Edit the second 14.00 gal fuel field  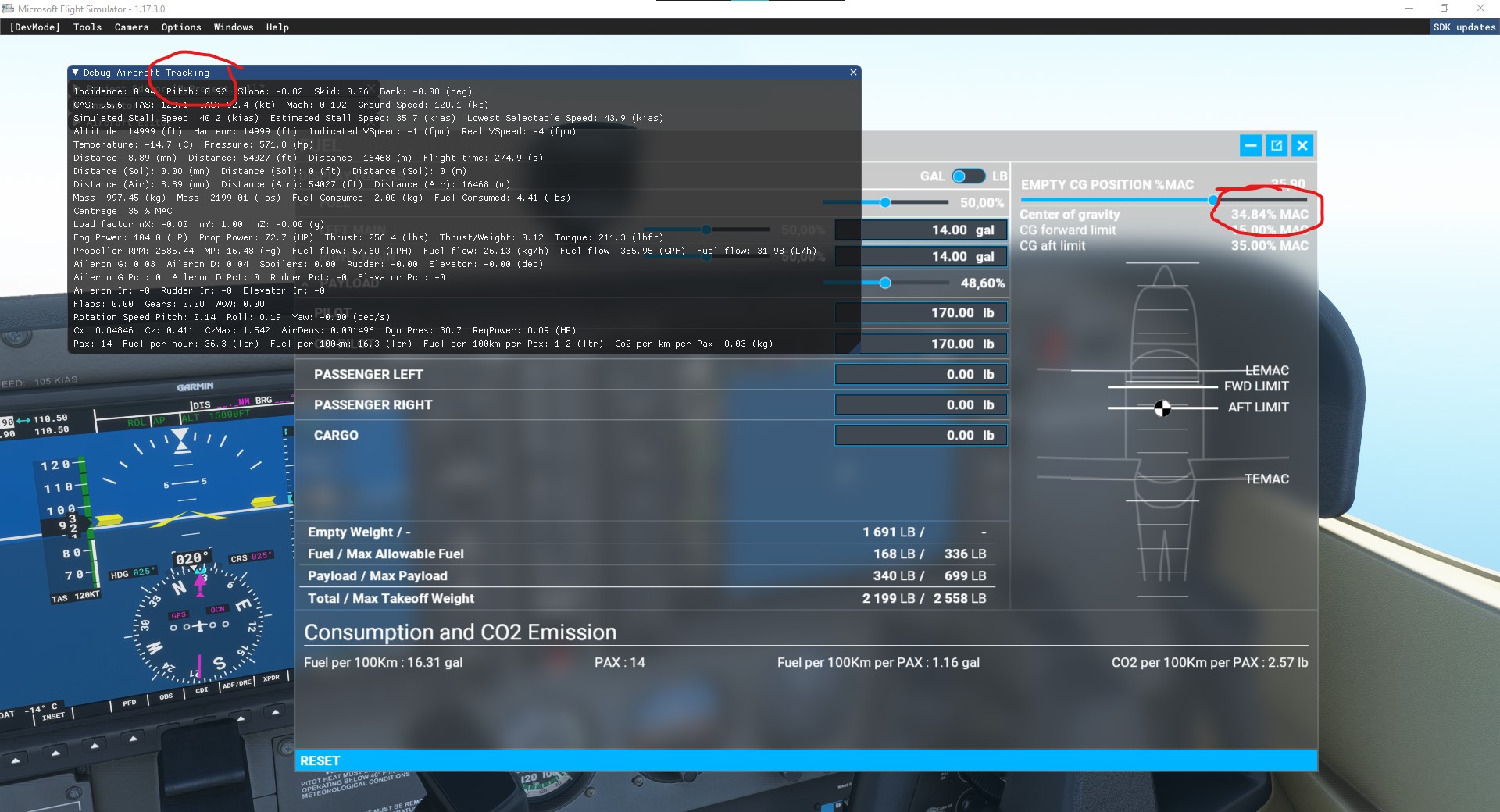click(921, 256)
